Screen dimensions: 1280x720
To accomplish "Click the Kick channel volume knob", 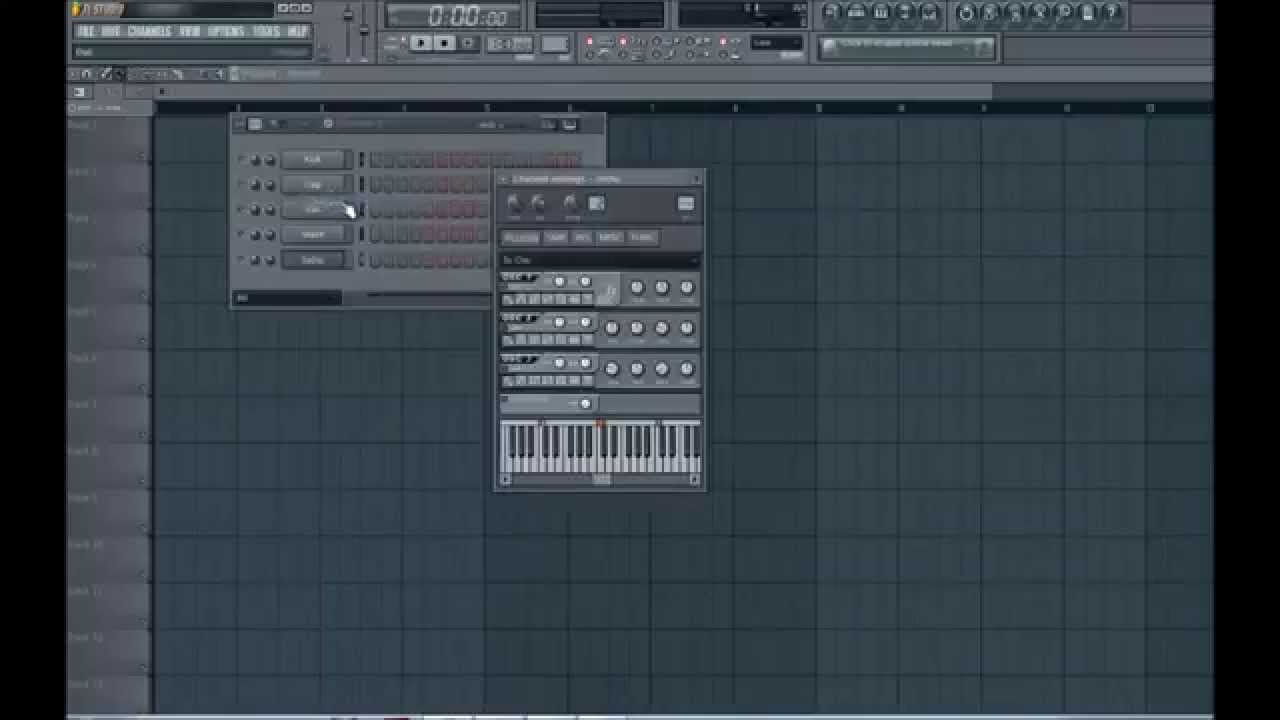I will (x=269, y=160).
